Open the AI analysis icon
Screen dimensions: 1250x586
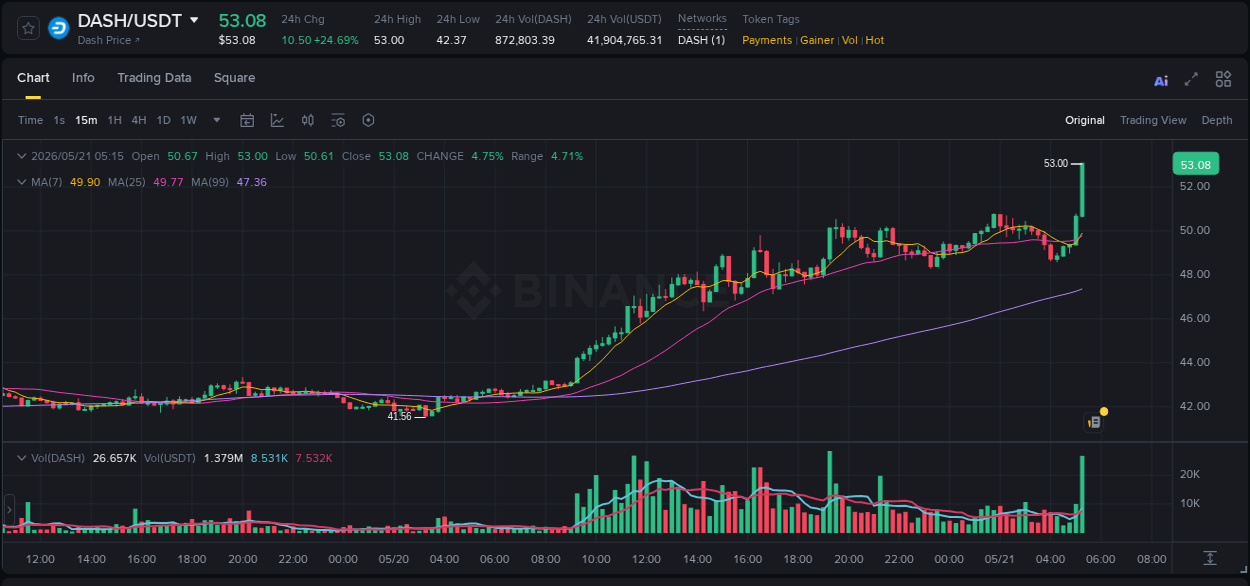click(x=1161, y=80)
